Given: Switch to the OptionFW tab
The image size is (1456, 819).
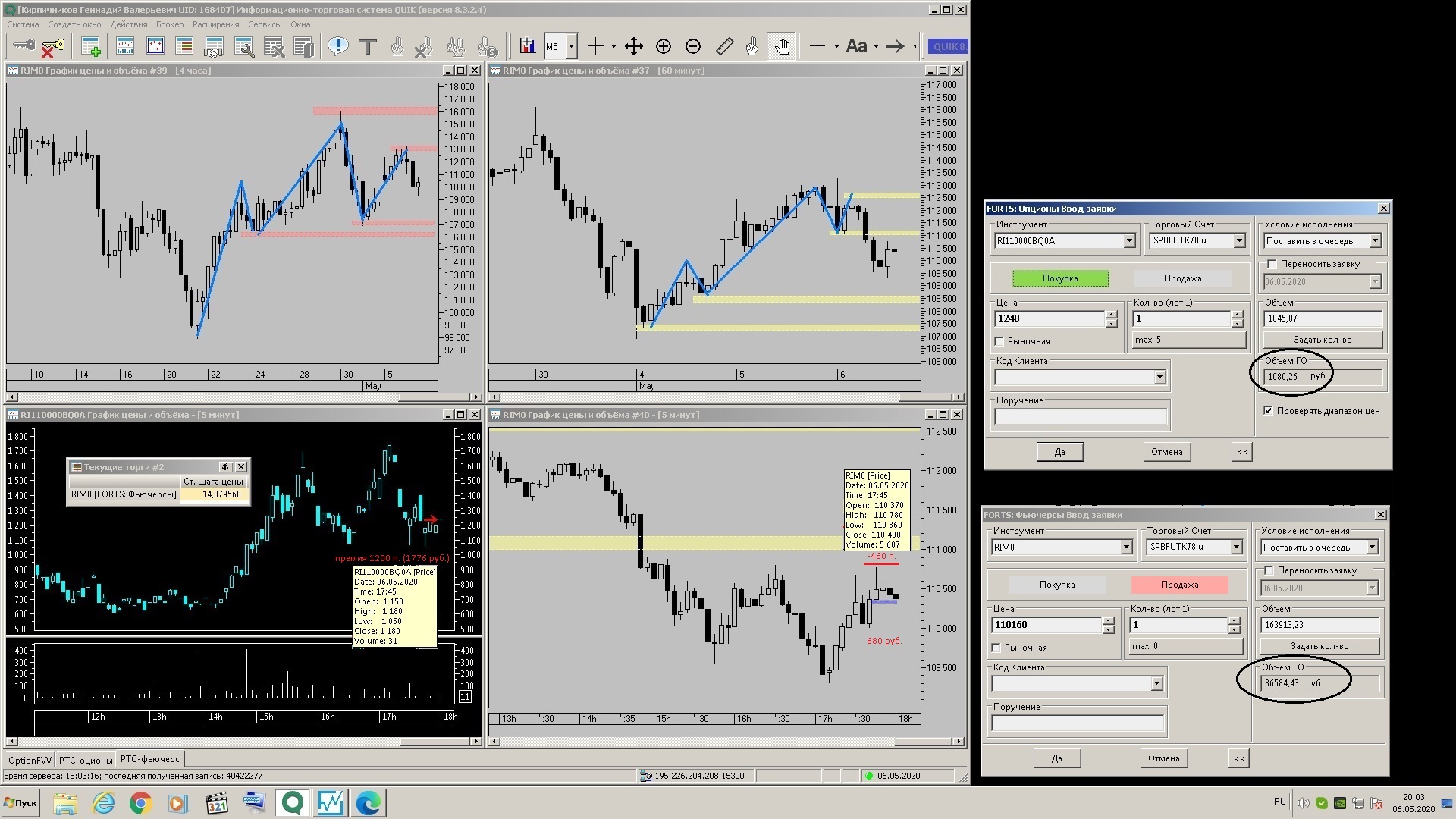Looking at the screenshot, I should (x=30, y=760).
